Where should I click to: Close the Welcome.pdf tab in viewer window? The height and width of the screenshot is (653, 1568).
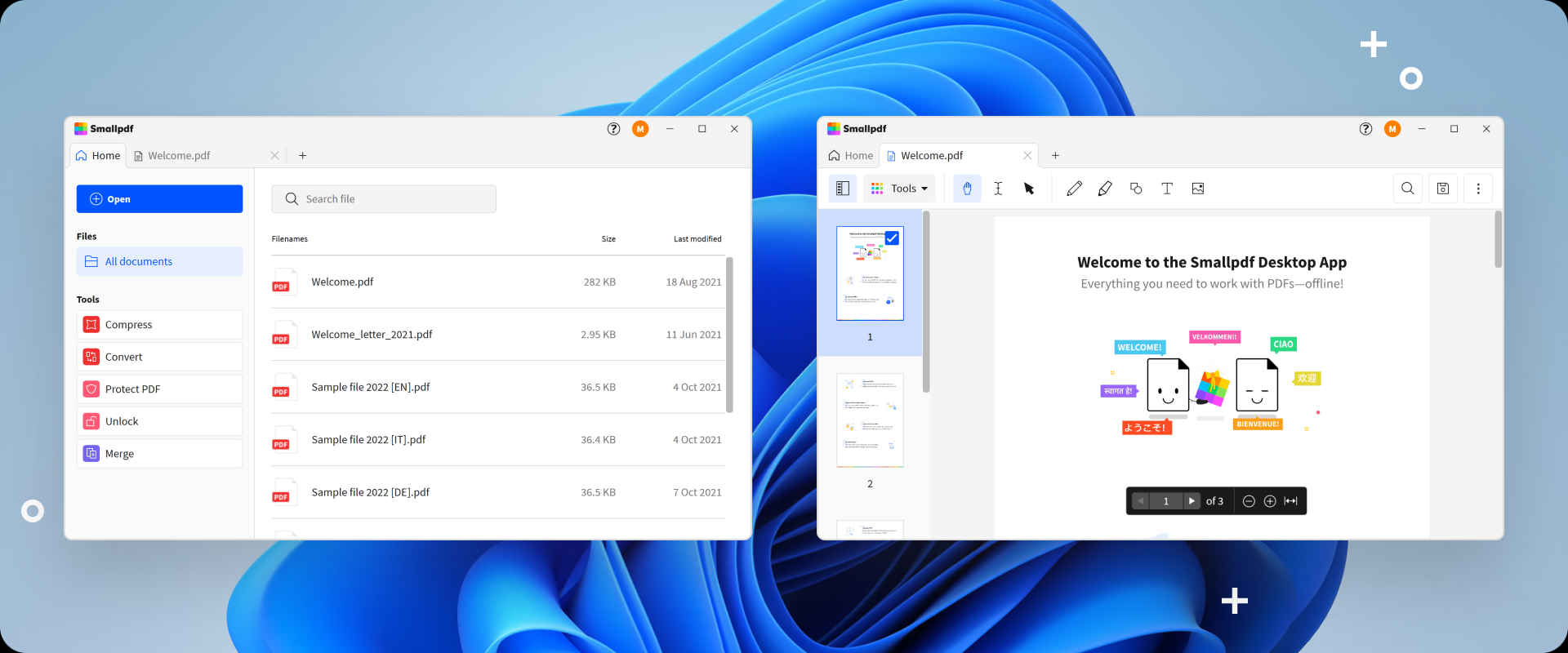1027,156
